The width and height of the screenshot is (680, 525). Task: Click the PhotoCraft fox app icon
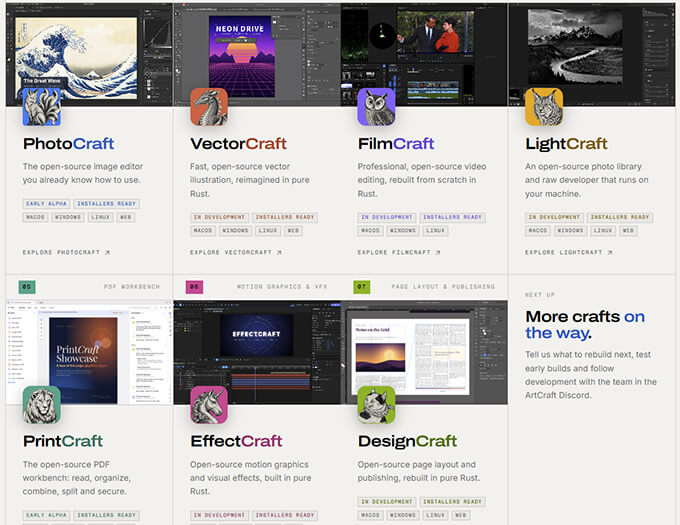(42, 107)
